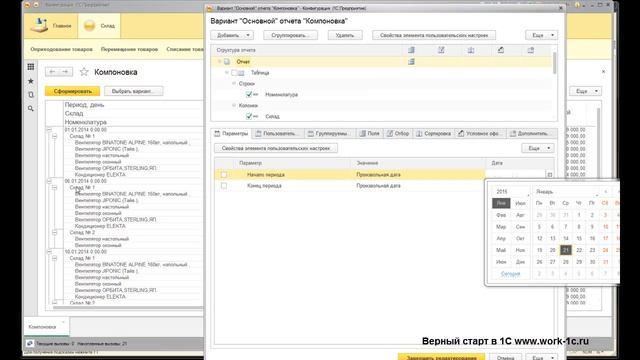Go back with the left arrow button

52,72
